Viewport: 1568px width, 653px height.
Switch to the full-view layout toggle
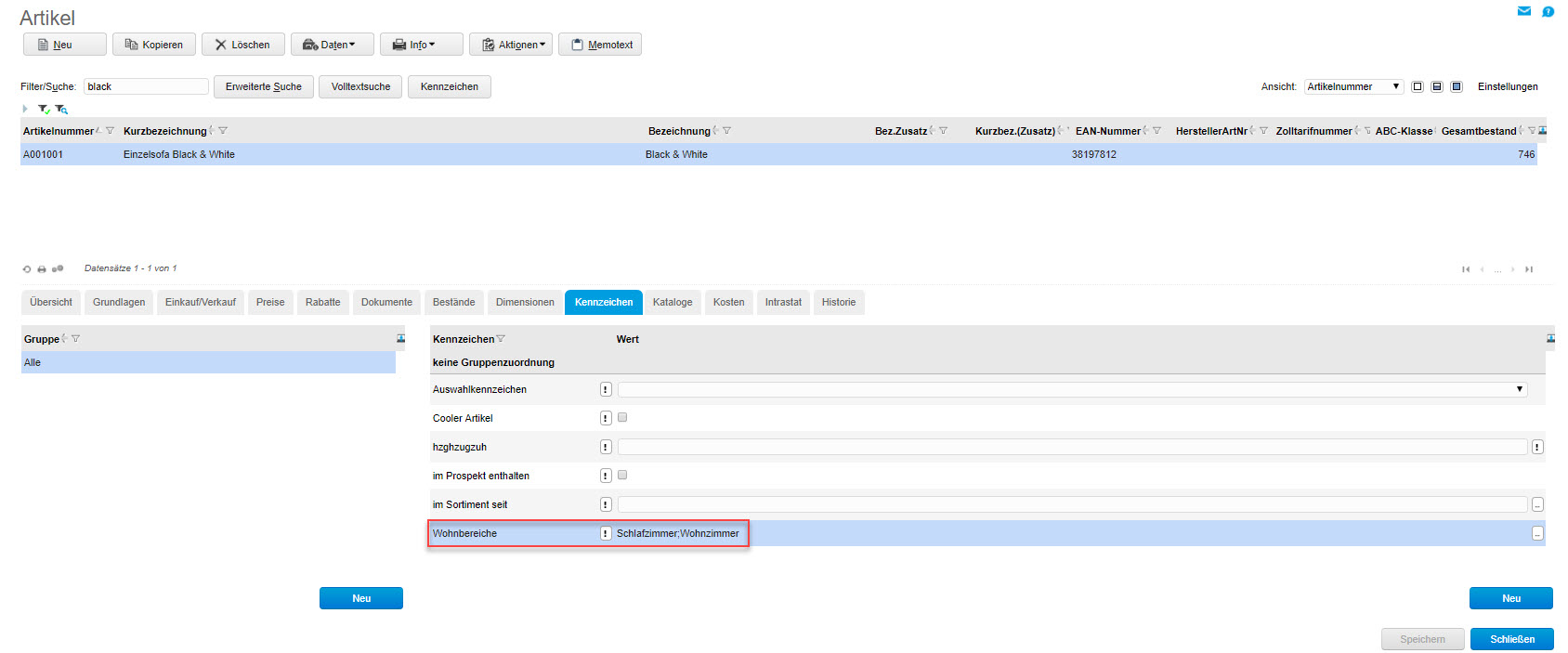click(x=1457, y=86)
